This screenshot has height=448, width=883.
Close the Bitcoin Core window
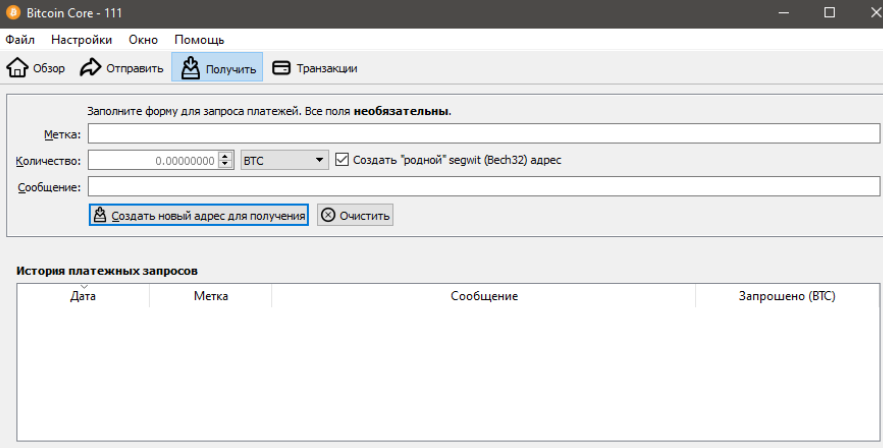pyautogui.click(x=875, y=12)
